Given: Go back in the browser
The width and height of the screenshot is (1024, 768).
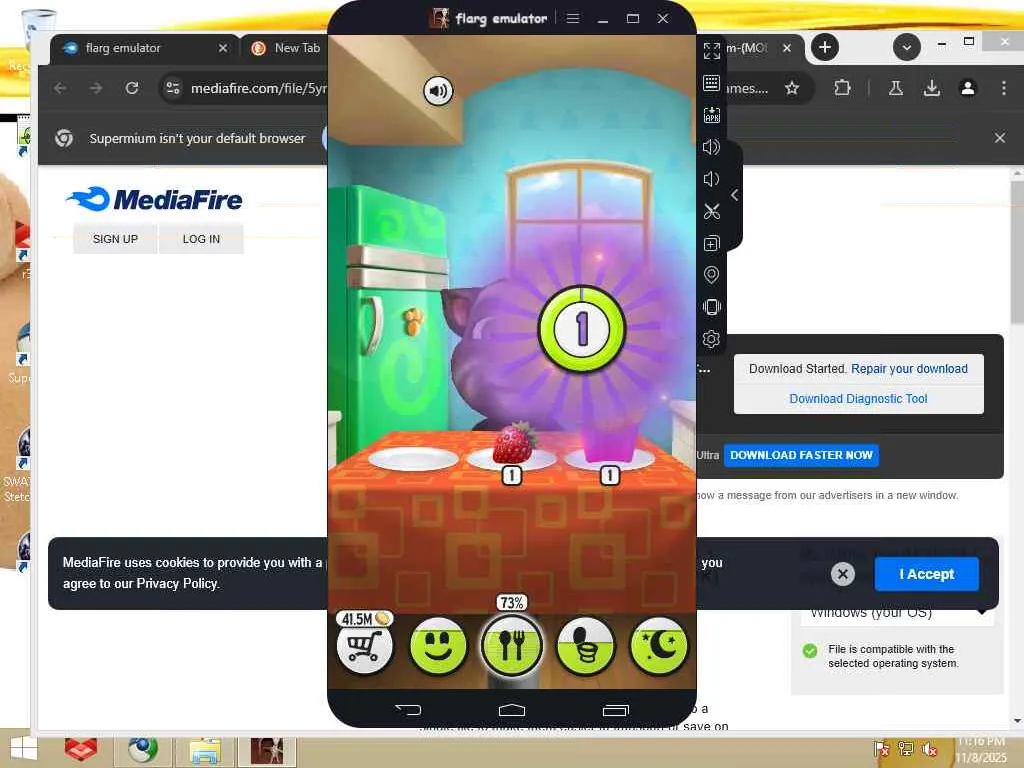Looking at the screenshot, I should 60,88.
